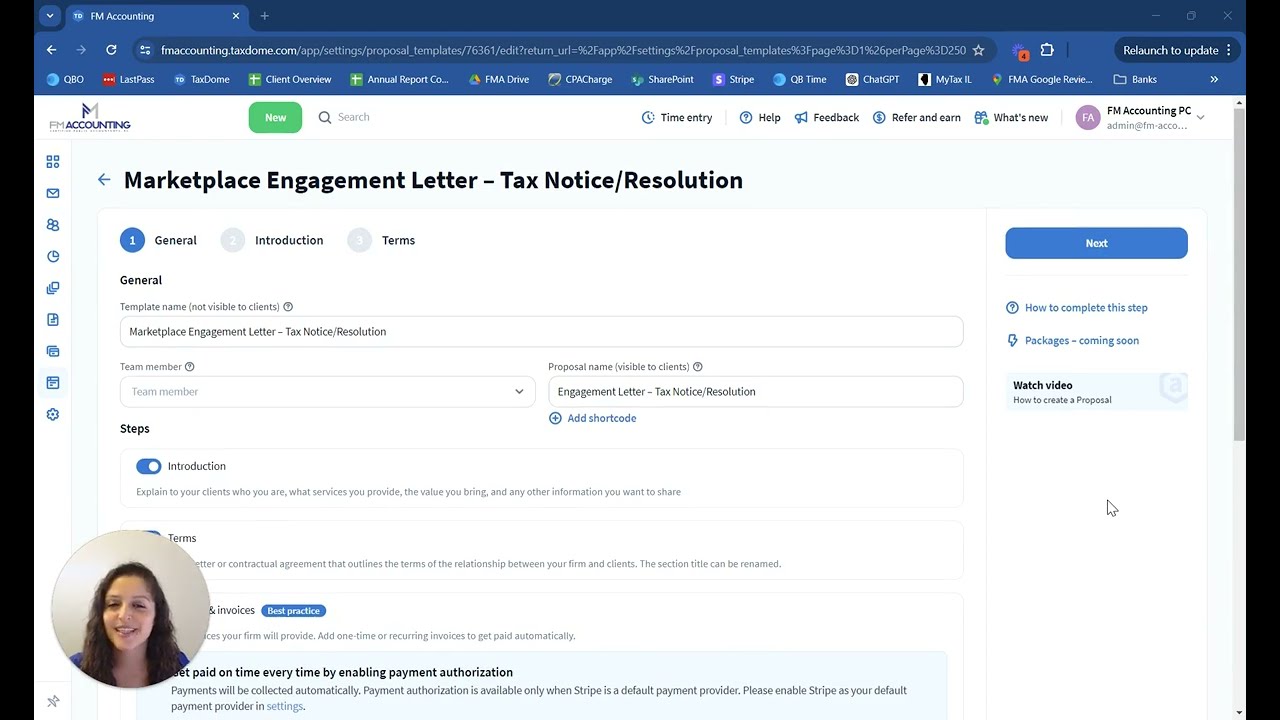Open the browser extensions puzzle icon

[x=1047, y=50]
